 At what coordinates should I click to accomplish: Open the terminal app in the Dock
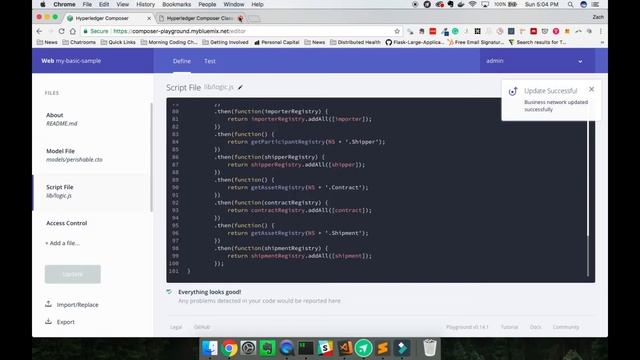point(306,348)
